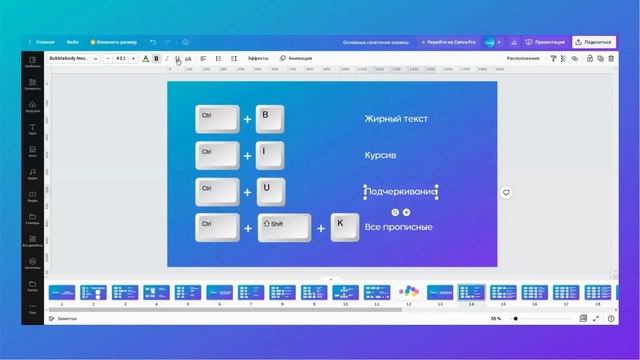Viewport: 640px width, 360px height.
Task: Select the 'Курсив' text on the slide
Action: point(380,155)
